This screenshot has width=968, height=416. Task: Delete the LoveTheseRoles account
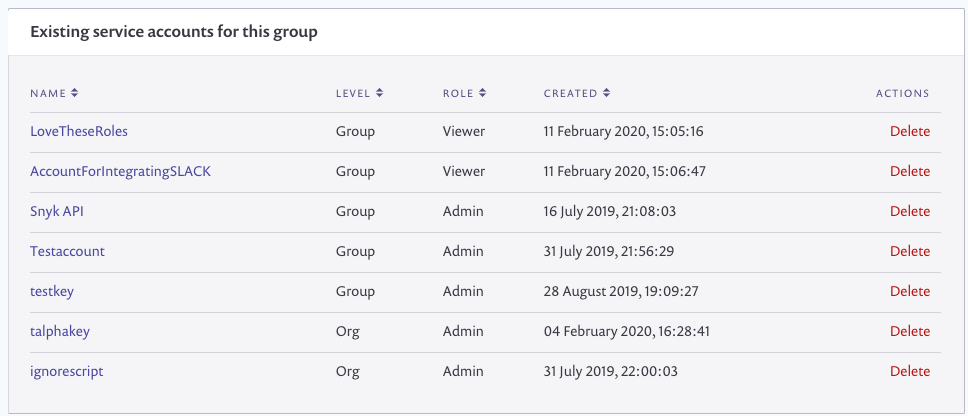click(x=909, y=131)
